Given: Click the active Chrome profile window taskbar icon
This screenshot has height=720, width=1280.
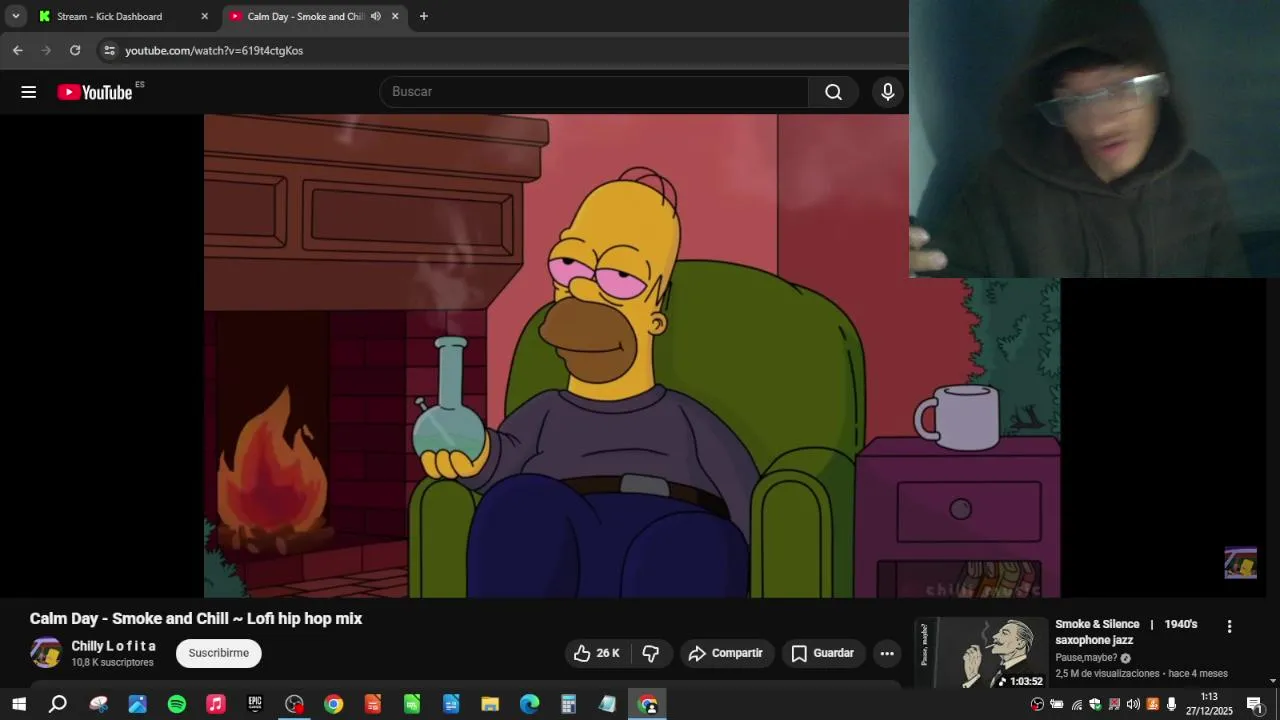Looking at the screenshot, I should [647, 704].
